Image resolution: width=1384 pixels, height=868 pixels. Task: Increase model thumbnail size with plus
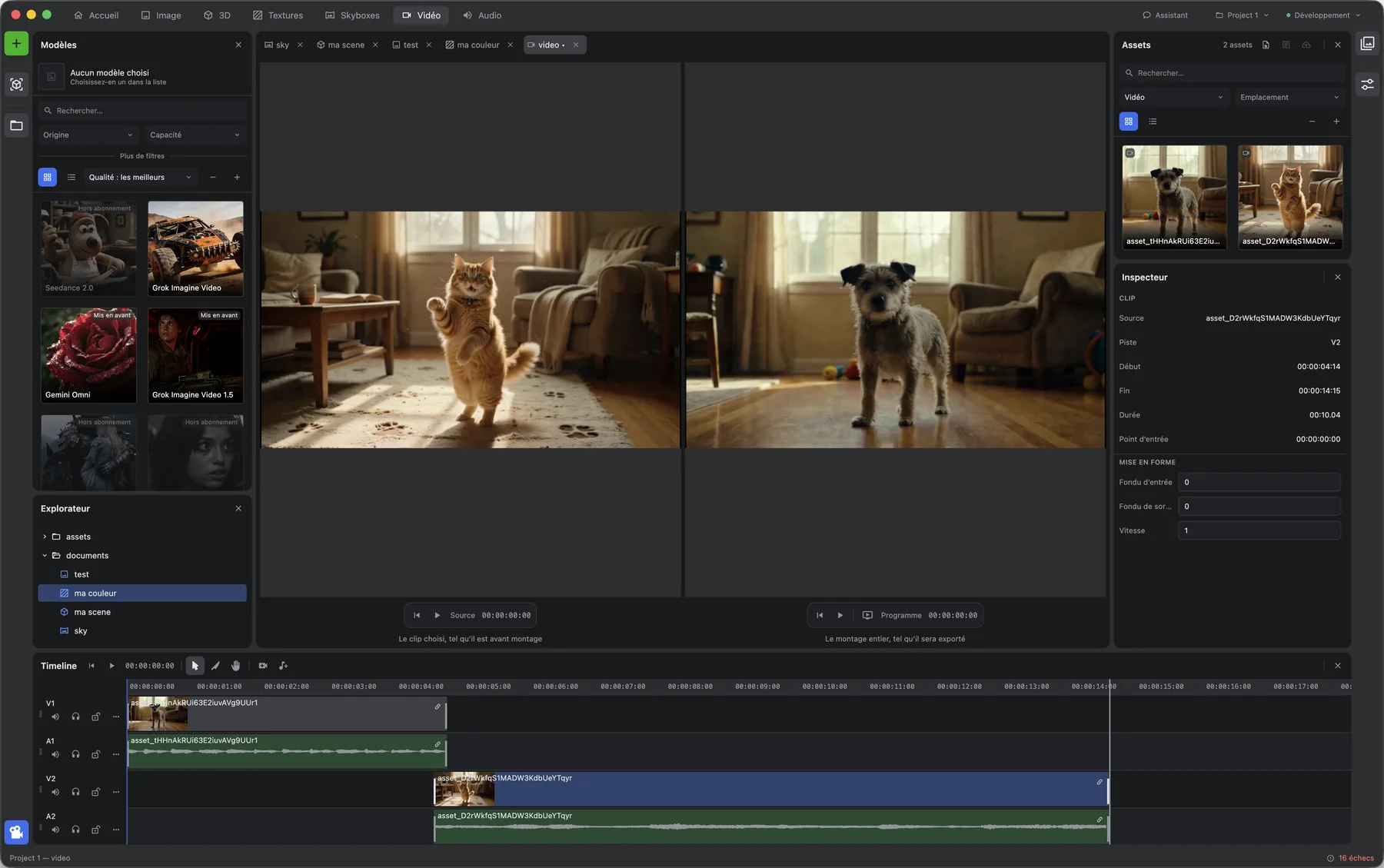(237, 178)
